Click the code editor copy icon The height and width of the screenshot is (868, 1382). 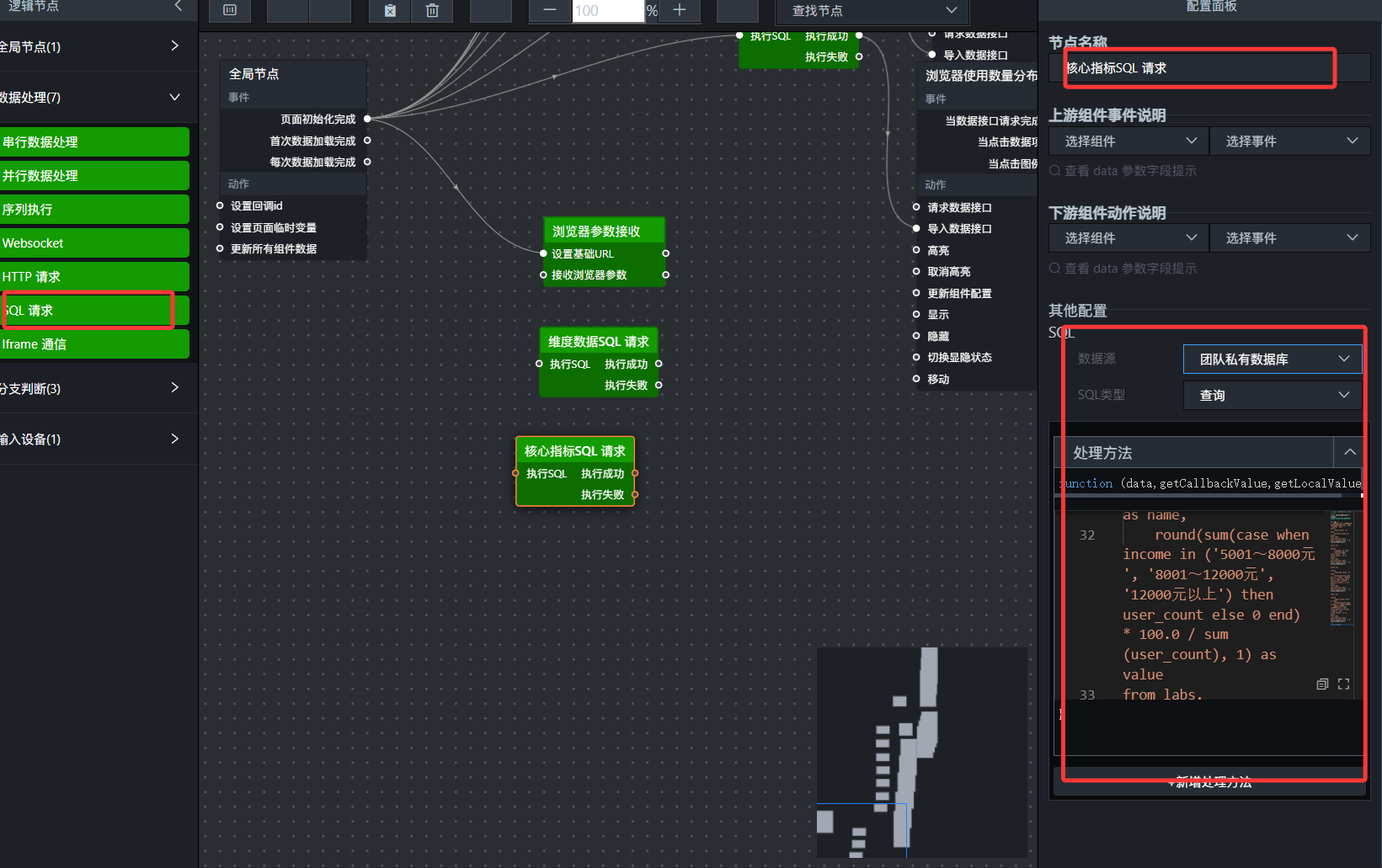click(1322, 684)
